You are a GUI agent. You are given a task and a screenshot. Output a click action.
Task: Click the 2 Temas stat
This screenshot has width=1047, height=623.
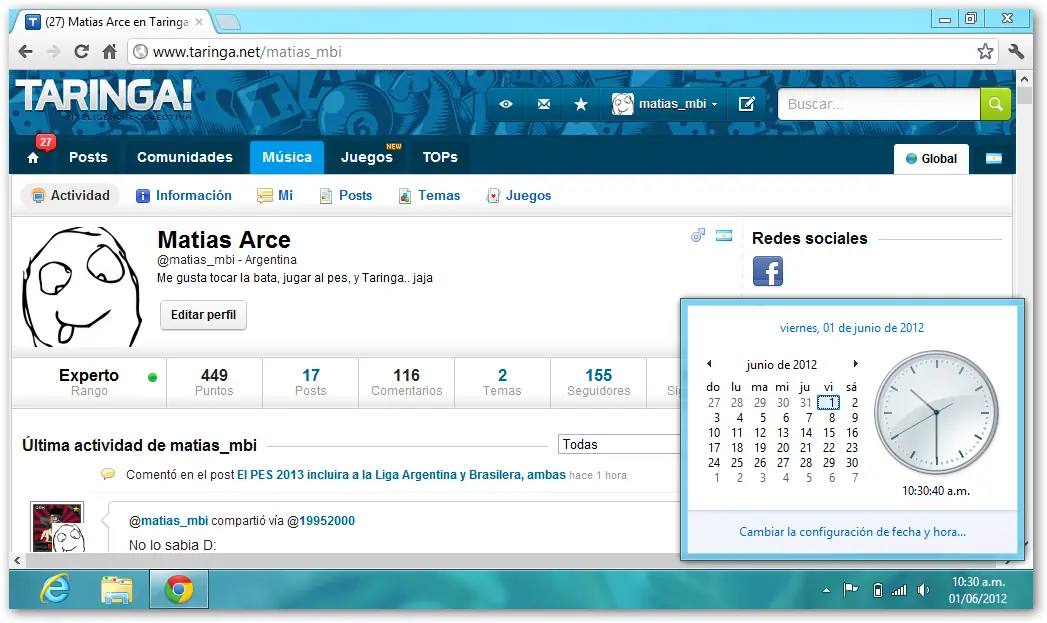(x=502, y=382)
